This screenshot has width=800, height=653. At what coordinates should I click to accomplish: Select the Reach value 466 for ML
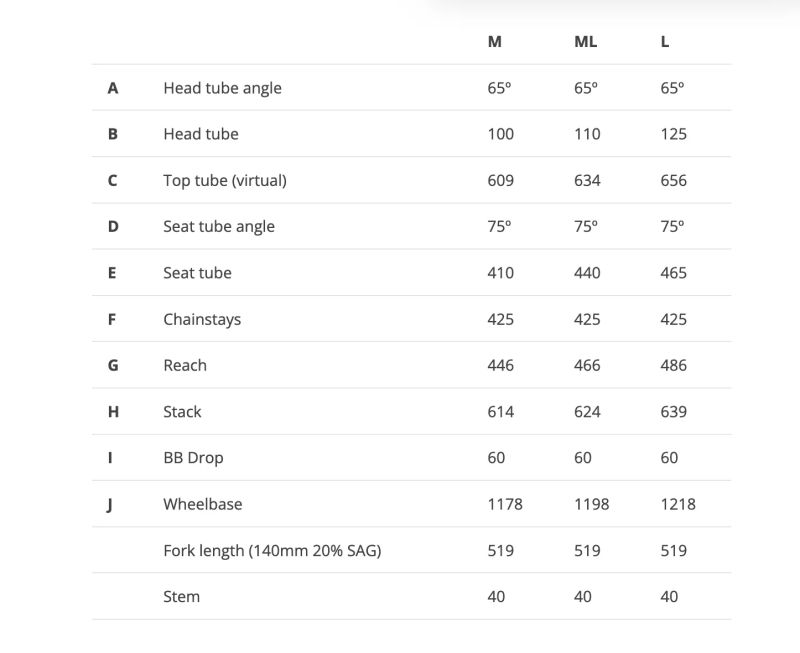click(587, 365)
